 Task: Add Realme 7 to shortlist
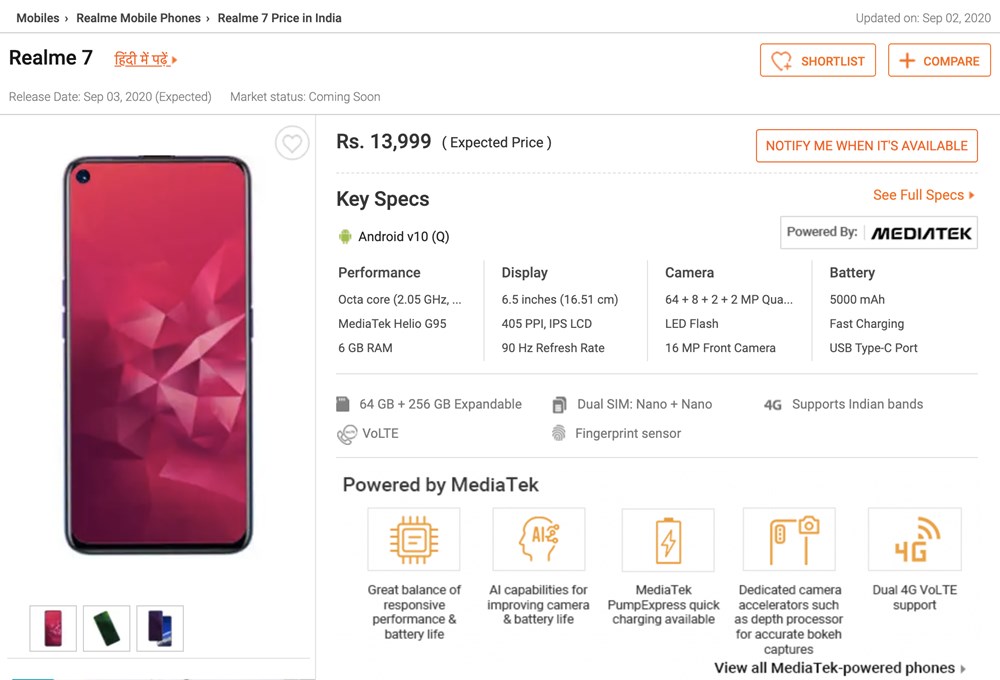point(817,60)
